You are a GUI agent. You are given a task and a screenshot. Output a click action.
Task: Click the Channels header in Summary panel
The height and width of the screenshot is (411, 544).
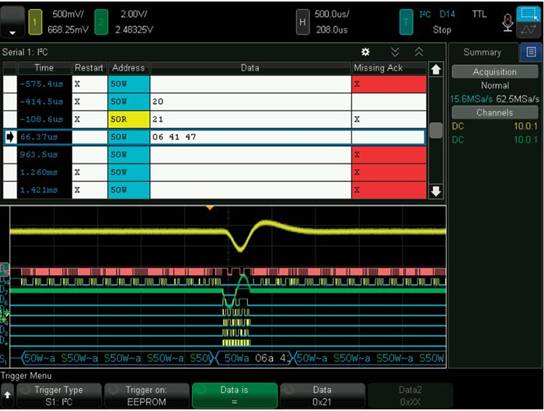point(495,113)
